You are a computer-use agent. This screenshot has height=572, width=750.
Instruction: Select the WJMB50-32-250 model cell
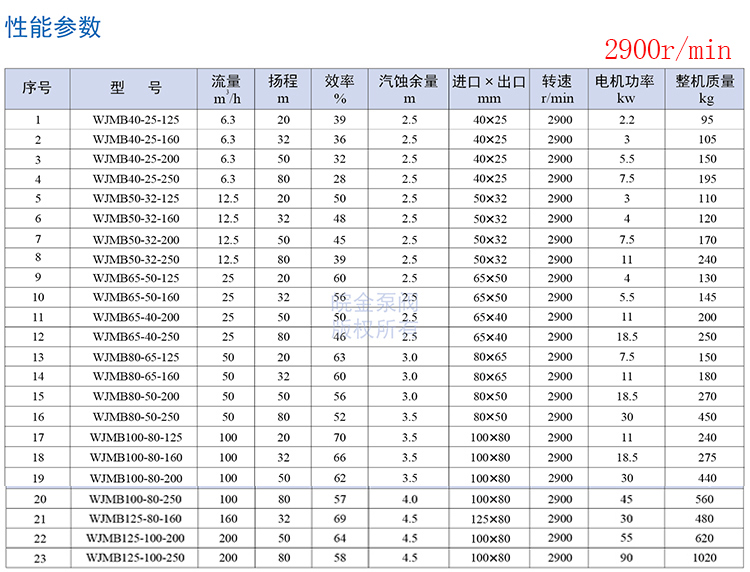click(136, 259)
